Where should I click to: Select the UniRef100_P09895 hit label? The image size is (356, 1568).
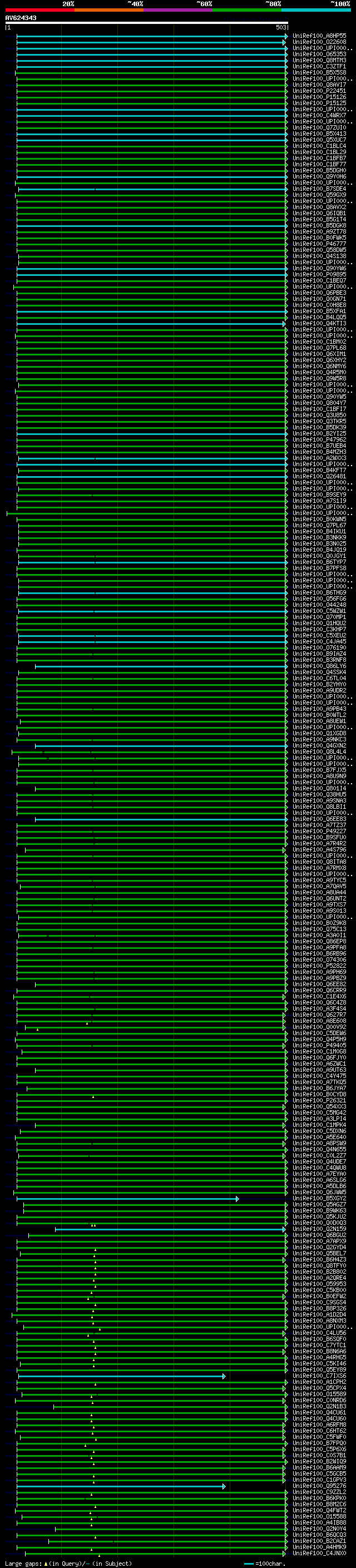click(319, 275)
